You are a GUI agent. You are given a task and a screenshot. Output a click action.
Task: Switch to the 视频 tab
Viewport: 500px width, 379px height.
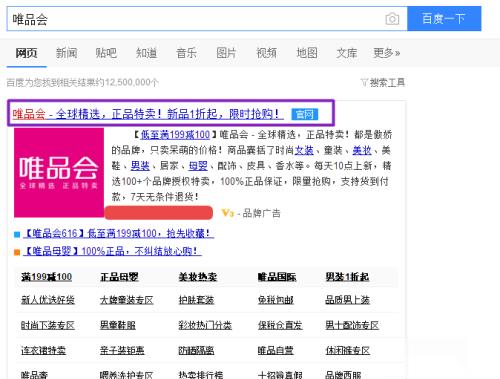click(266, 53)
